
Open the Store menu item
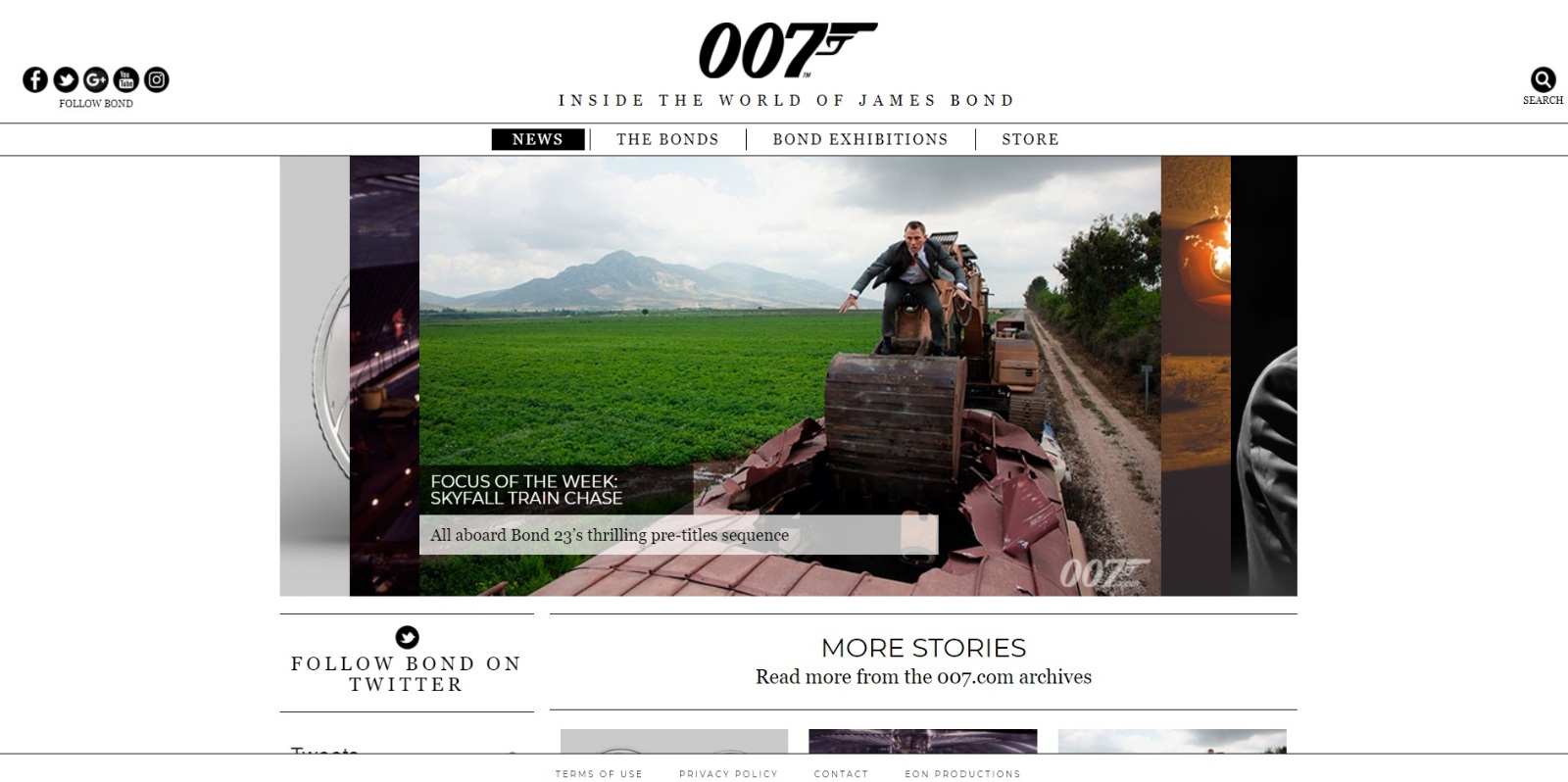(1030, 139)
